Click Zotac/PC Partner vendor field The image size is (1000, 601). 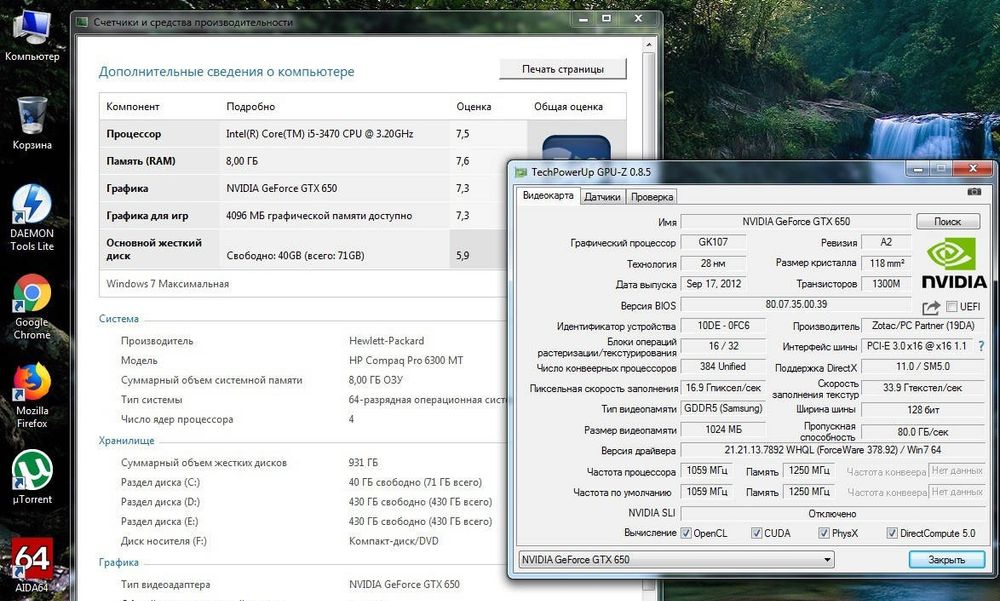[x=923, y=326]
